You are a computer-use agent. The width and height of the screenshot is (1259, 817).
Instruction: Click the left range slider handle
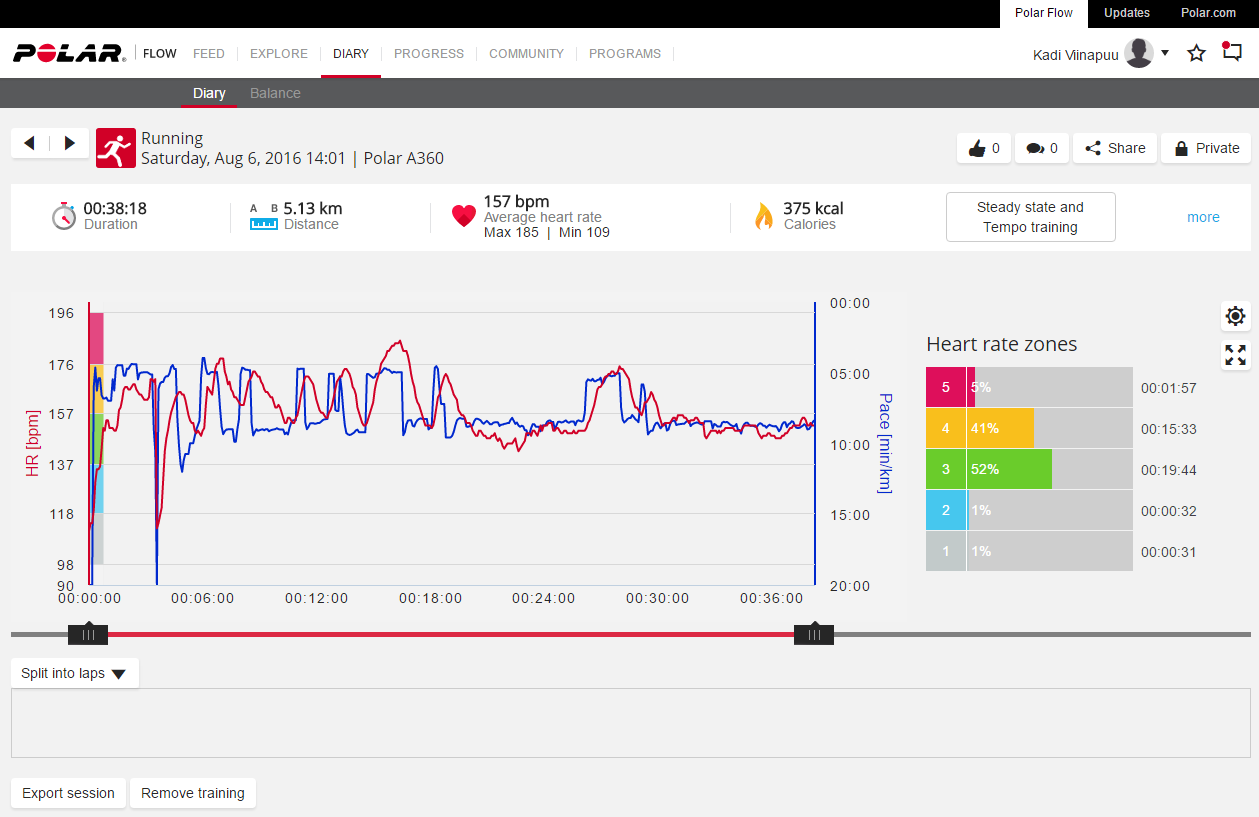pyautogui.click(x=88, y=634)
